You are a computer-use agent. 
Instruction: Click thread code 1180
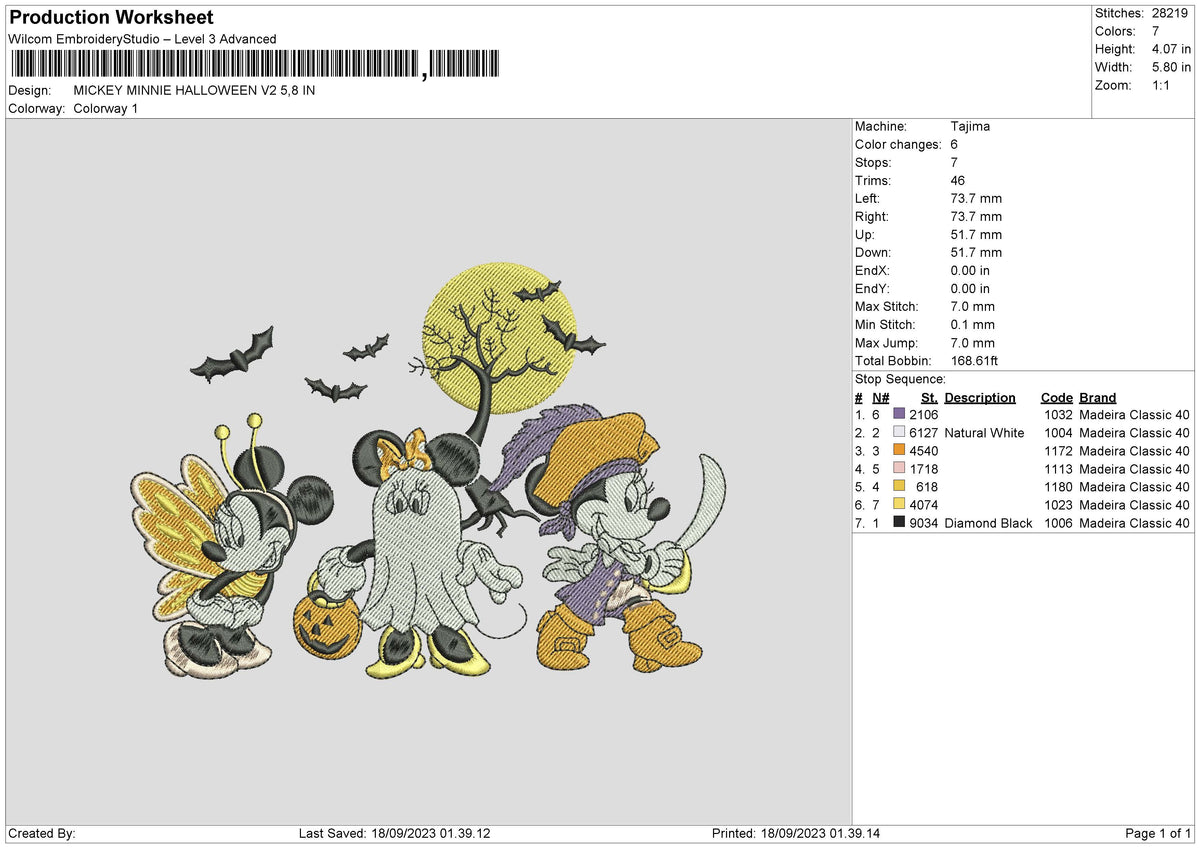(x=1058, y=486)
